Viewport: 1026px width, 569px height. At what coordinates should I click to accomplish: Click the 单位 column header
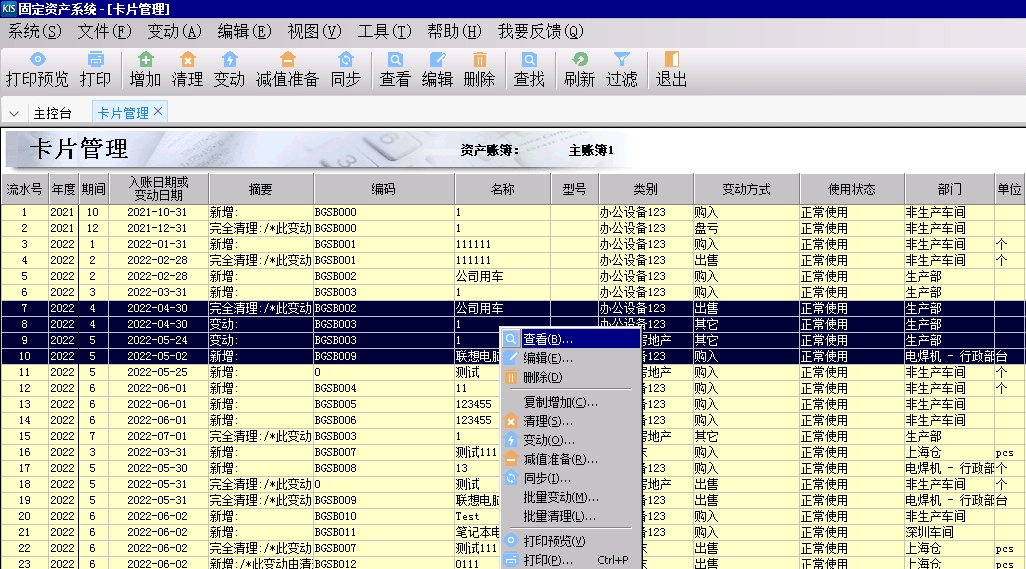pos(1009,189)
